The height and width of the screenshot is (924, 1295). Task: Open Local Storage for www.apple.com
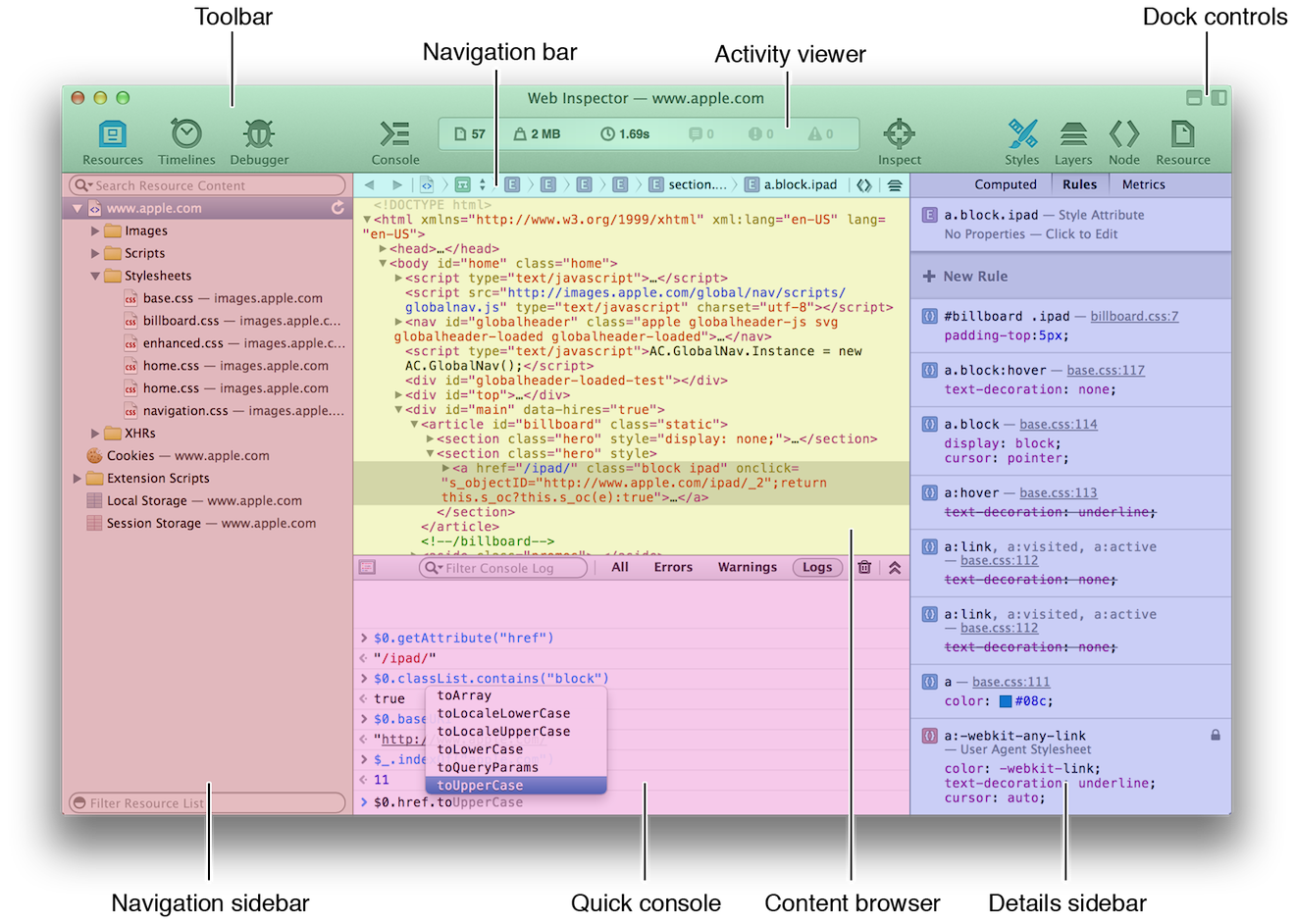click(195, 501)
